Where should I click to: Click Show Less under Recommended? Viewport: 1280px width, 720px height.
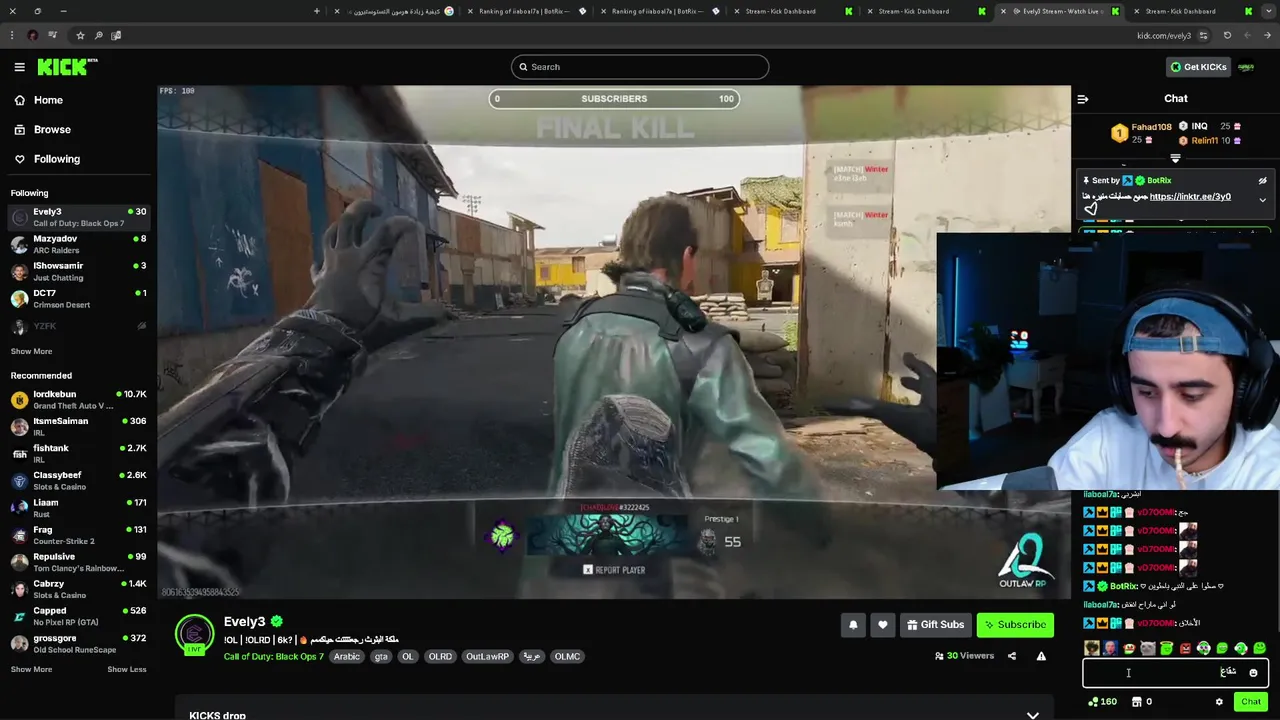[127, 669]
